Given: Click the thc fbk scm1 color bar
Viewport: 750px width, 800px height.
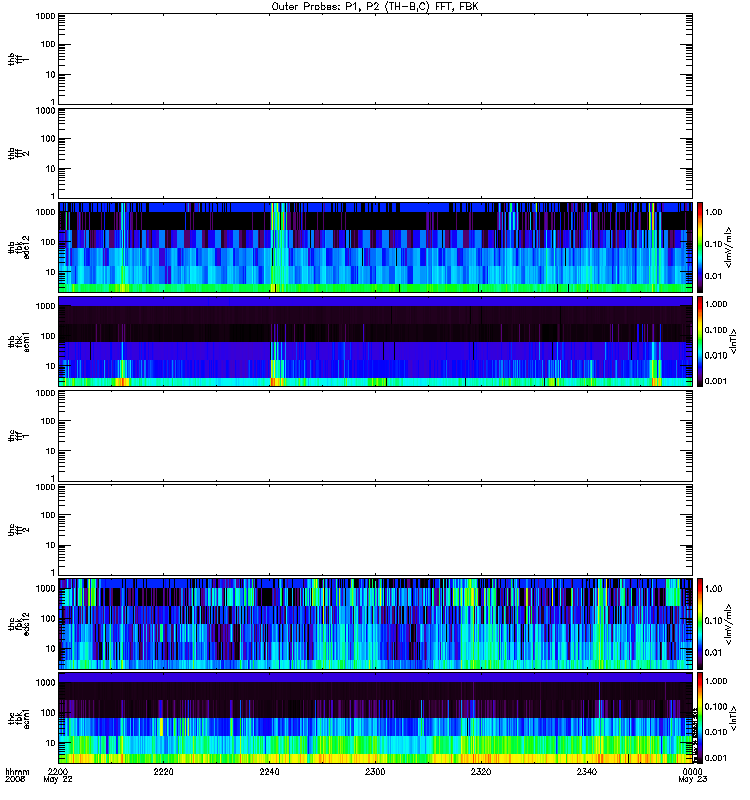Looking at the screenshot, I should (700, 718).
